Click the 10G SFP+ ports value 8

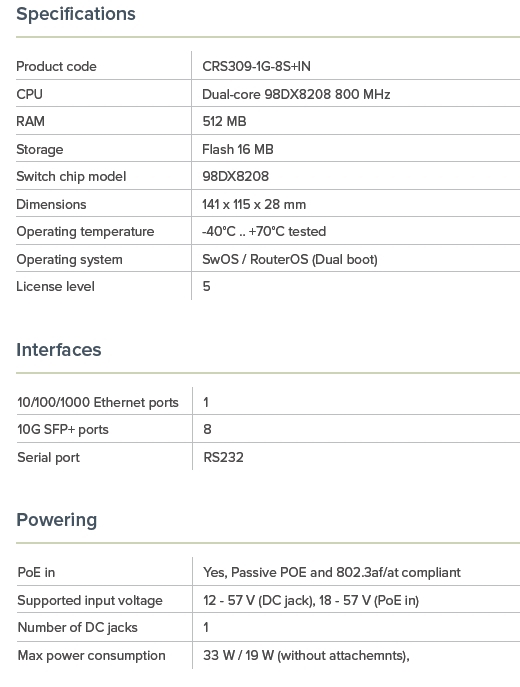coord(207,429)
